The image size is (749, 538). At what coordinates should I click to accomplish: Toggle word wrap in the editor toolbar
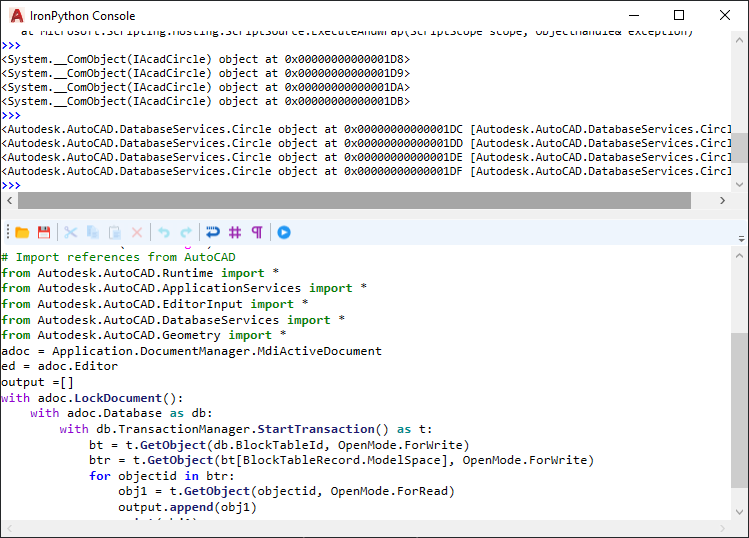tap(212, 232)
